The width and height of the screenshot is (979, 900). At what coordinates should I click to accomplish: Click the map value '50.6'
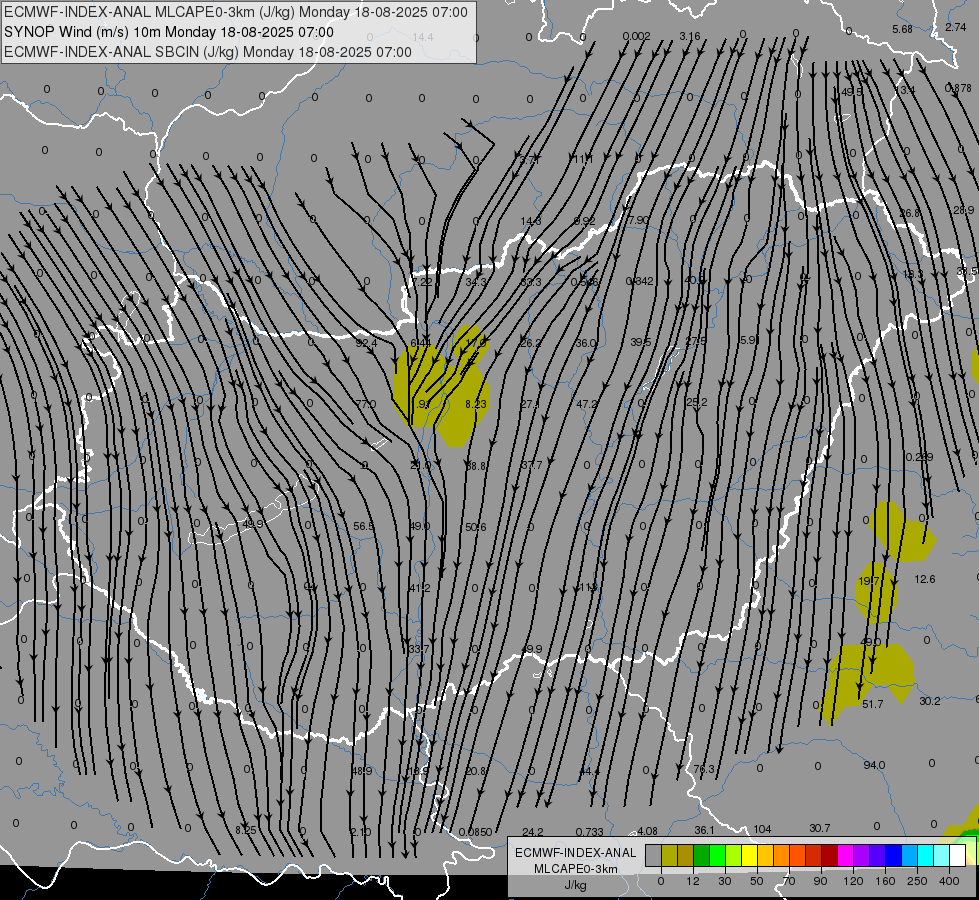pyautogui.click(x=476, y=527)
